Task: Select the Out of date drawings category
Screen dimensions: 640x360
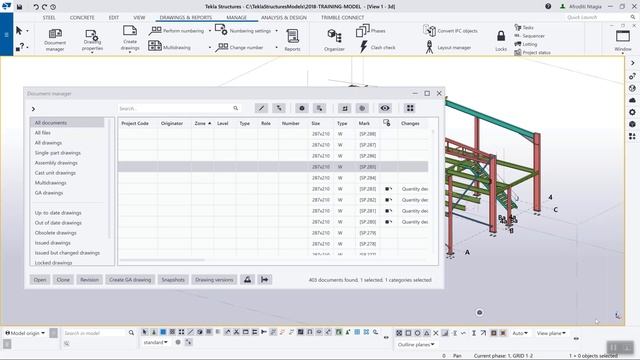Action: pos(58,223)
